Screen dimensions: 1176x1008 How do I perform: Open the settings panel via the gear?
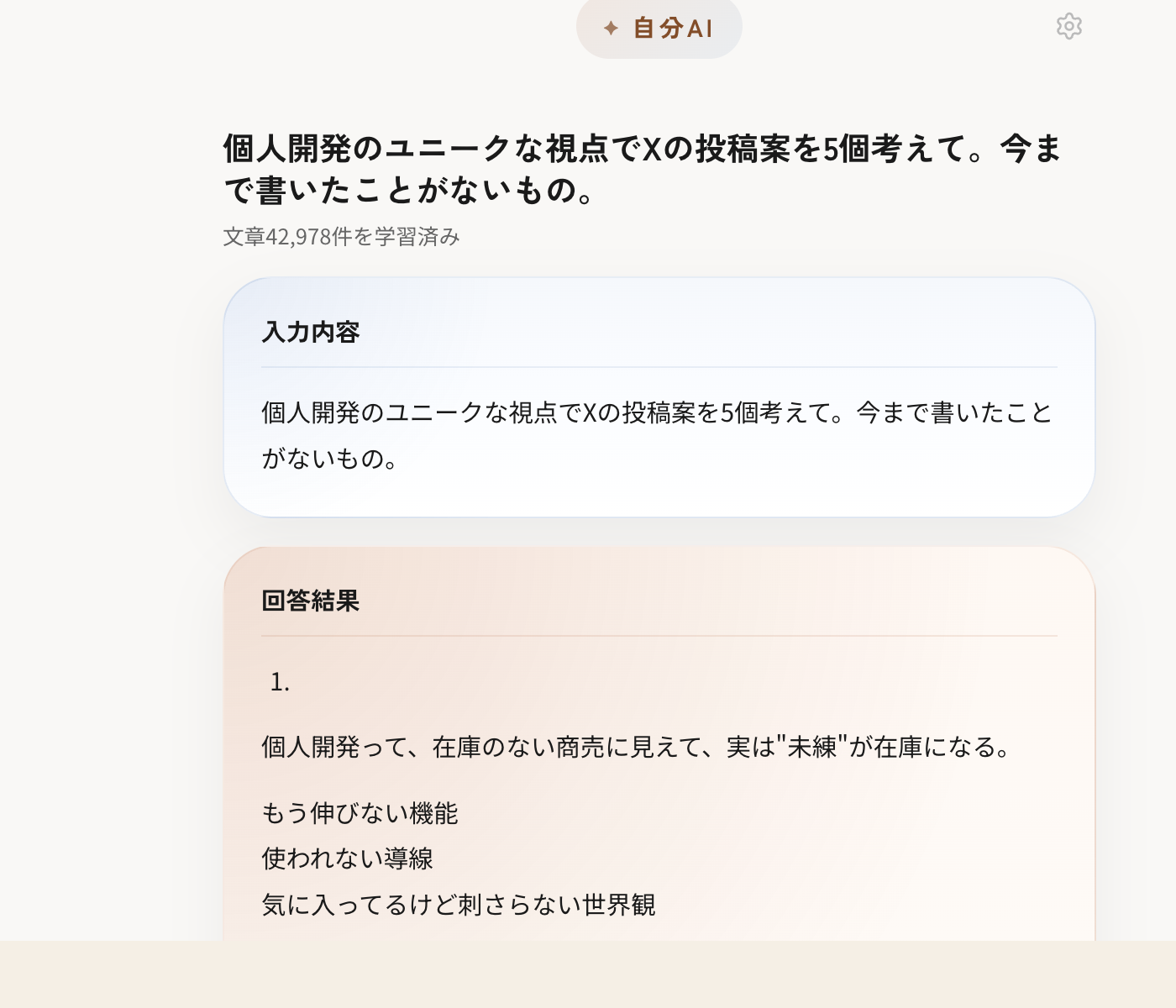(x=1068, y=27)
